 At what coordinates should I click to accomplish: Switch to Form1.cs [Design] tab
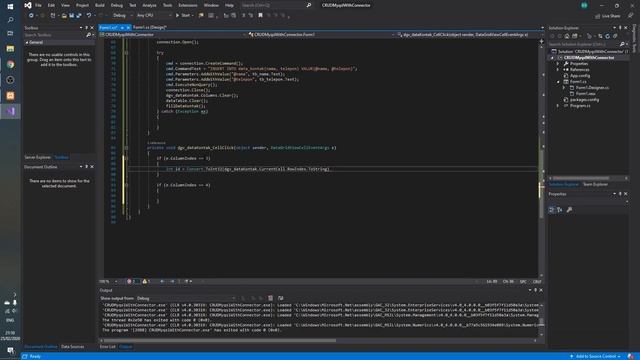(x=149, y=27)
